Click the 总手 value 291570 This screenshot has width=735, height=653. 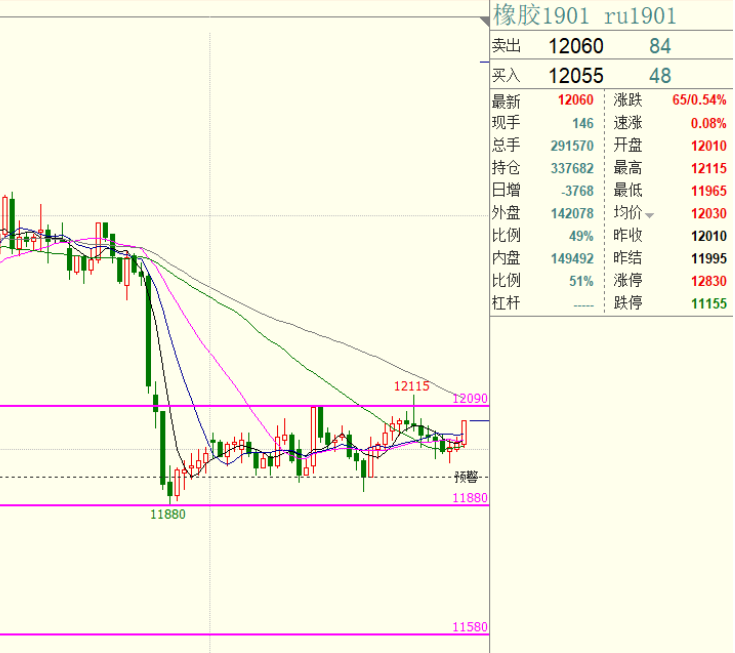(572, 146)
